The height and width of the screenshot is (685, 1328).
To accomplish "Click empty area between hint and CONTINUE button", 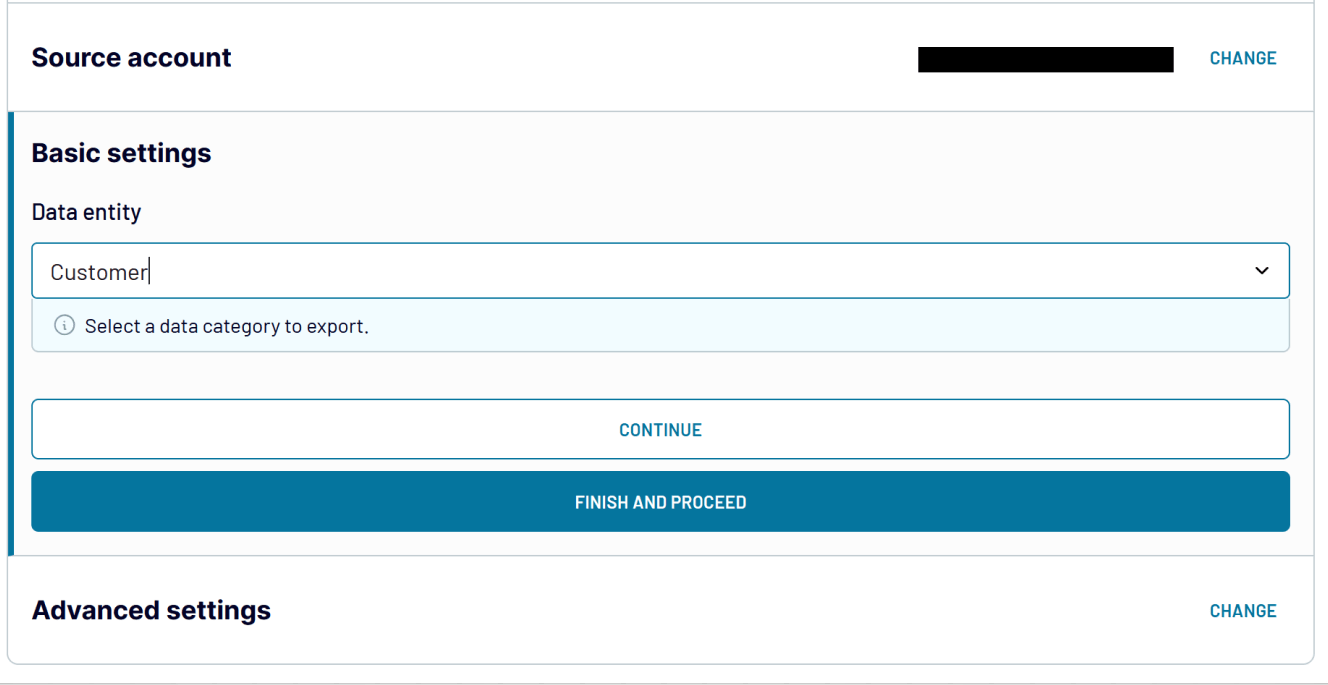I will coord(660,376).
